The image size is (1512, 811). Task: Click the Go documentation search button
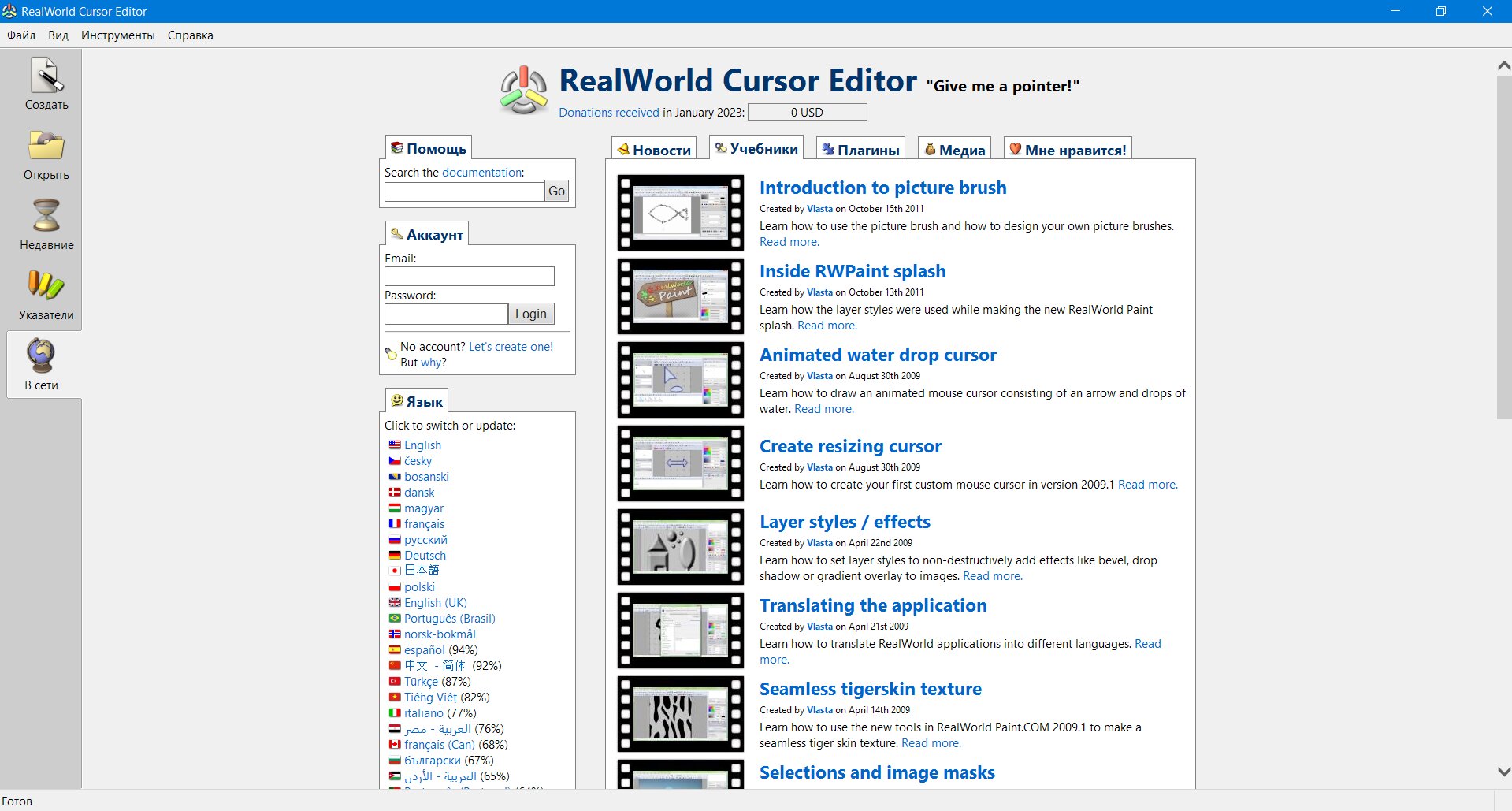pos(557,191)
